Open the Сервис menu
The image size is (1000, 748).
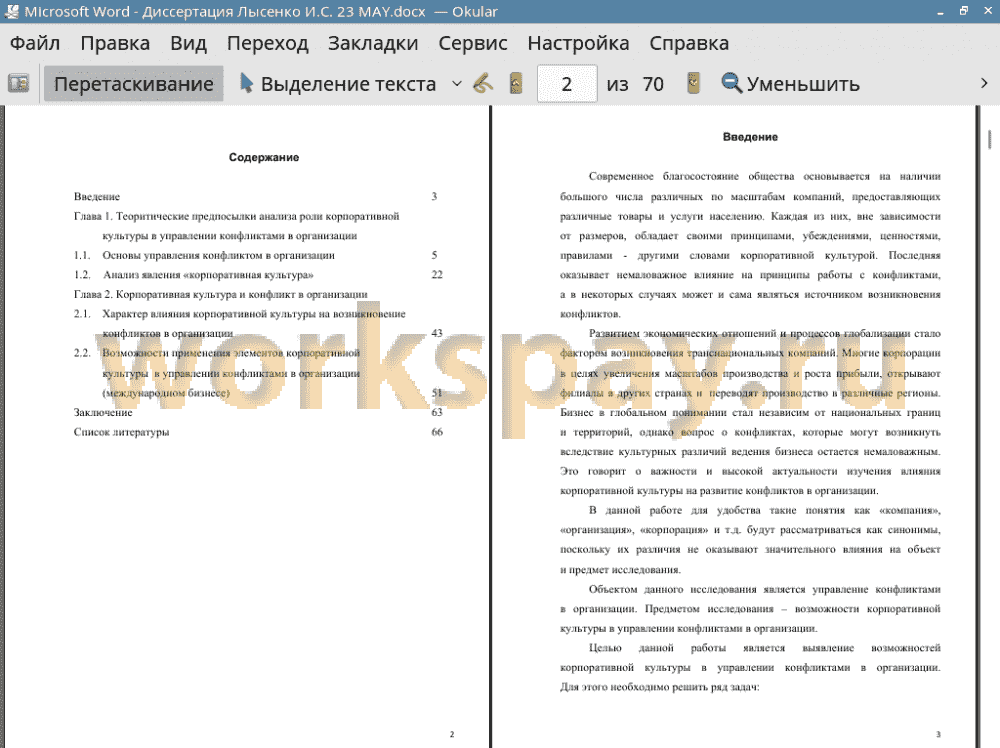pyautogui.click(x=473, y=43)
